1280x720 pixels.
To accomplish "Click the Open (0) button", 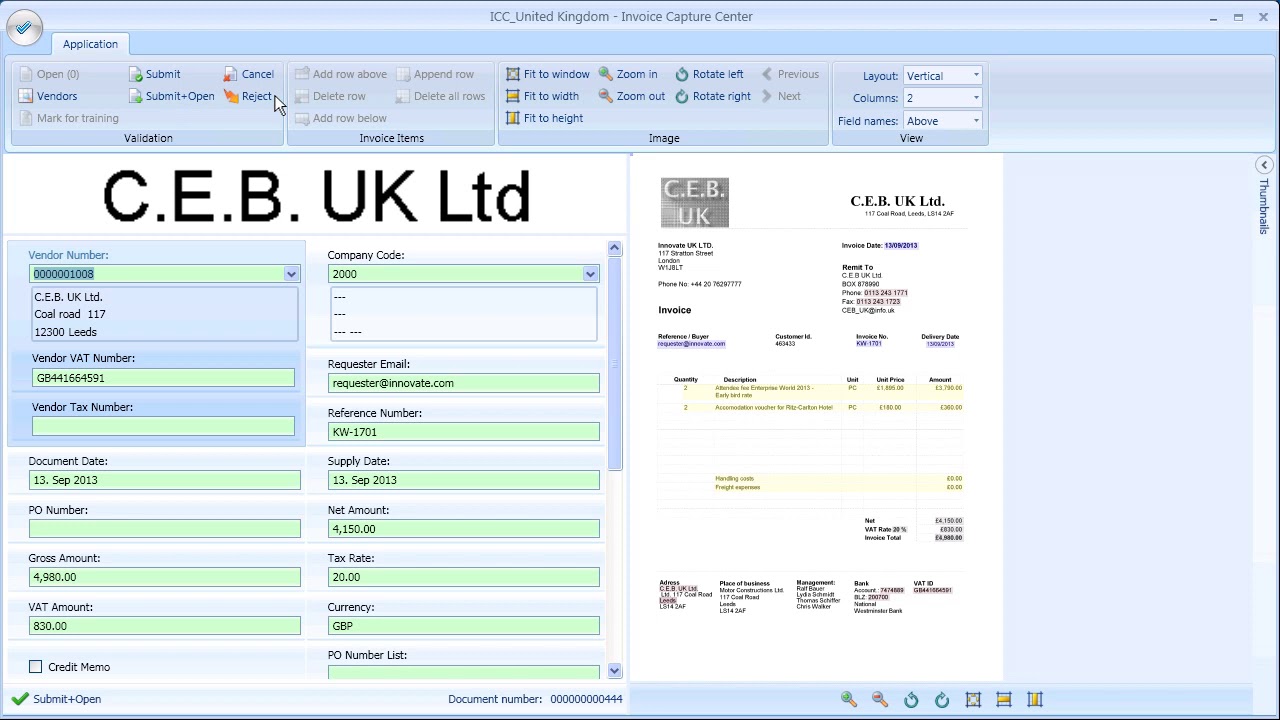I will click(x=48, y=74).
